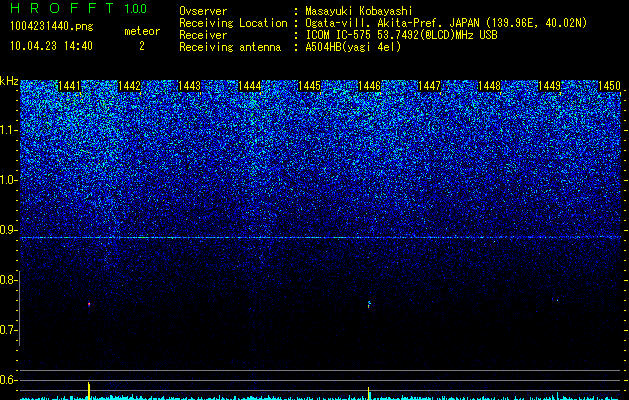Click time marker 1449
Screen dimensions: 629x400
tap(549, 86)
